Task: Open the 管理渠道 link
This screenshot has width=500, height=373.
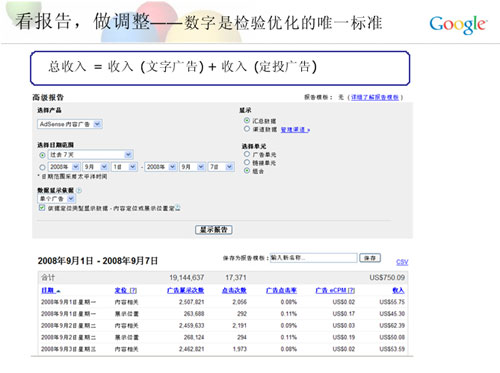Action: pos(295,130)
